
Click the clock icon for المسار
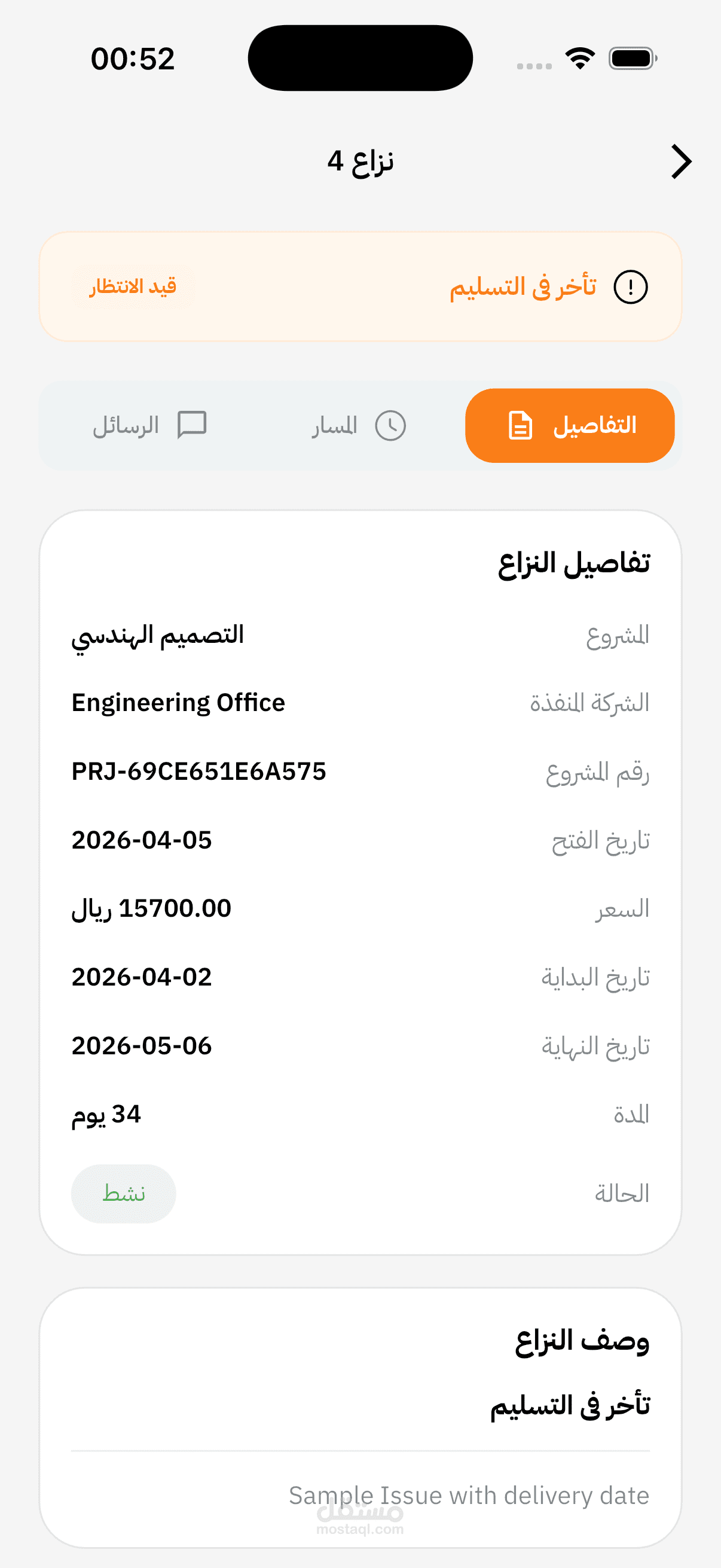(x=390, y=425)
